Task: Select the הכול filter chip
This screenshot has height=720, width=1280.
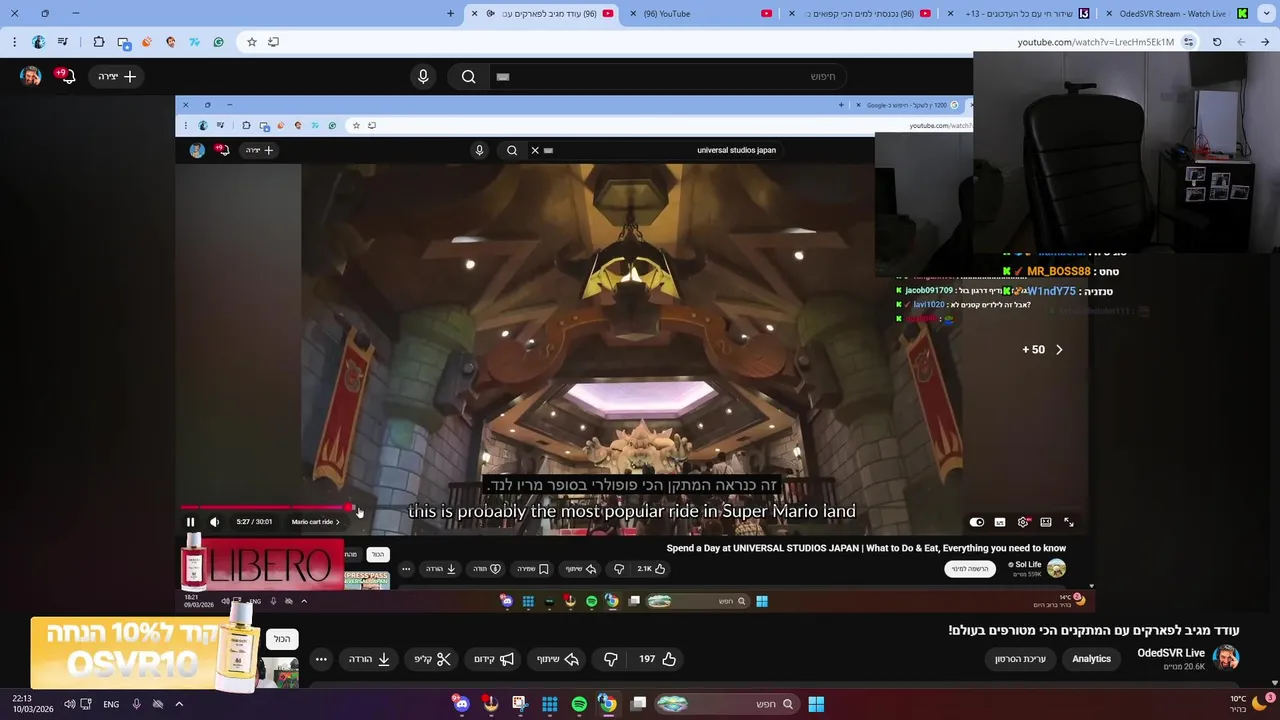Action: pos(282,639)
